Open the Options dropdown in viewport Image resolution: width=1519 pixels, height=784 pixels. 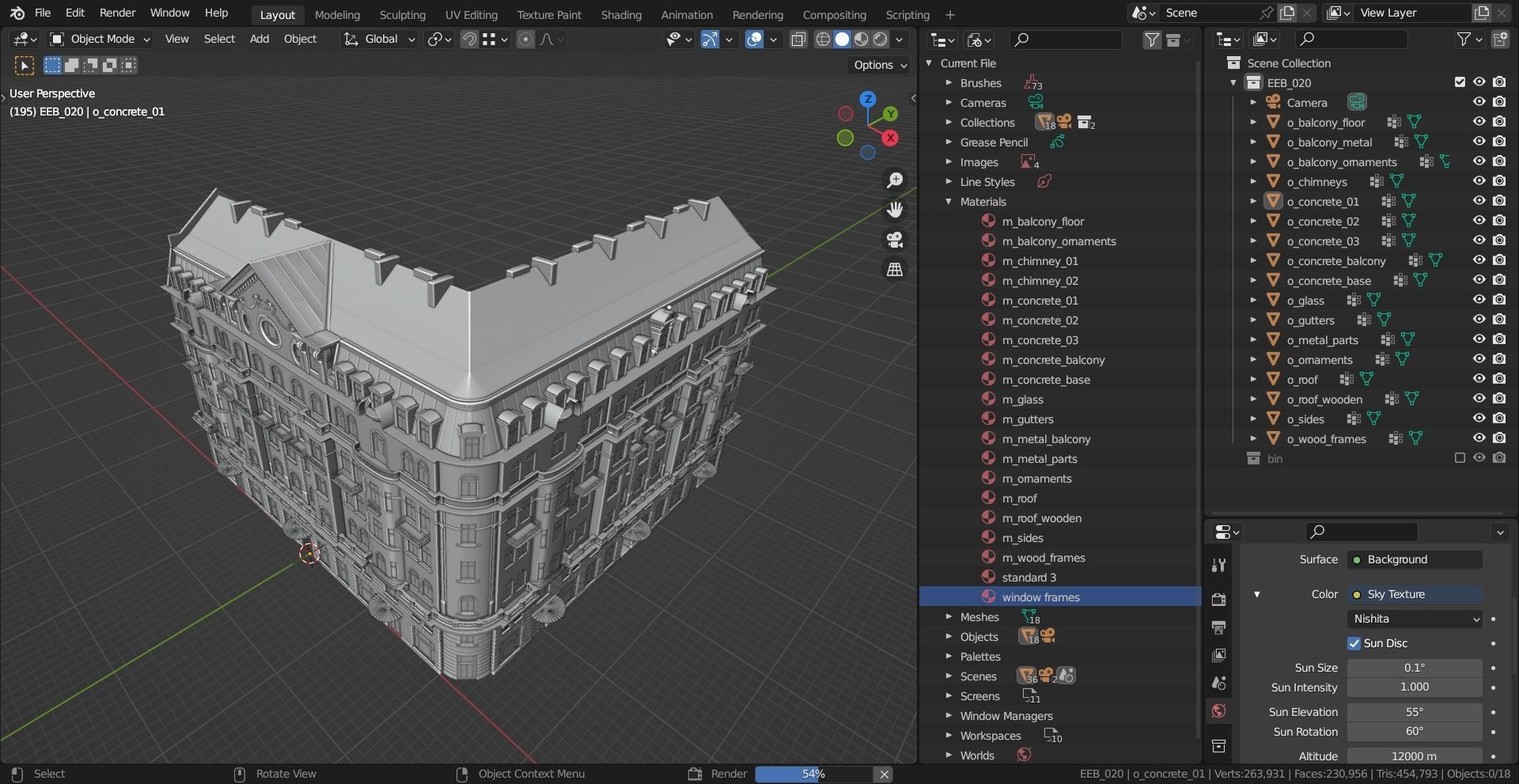[881, 65]
